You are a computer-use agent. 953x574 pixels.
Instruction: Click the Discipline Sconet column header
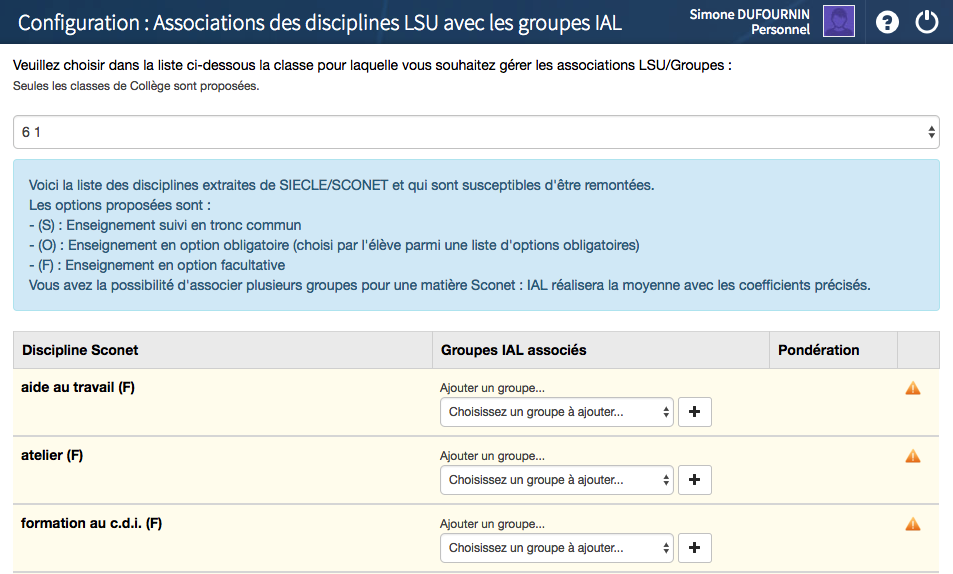click(x=80, y=350)
